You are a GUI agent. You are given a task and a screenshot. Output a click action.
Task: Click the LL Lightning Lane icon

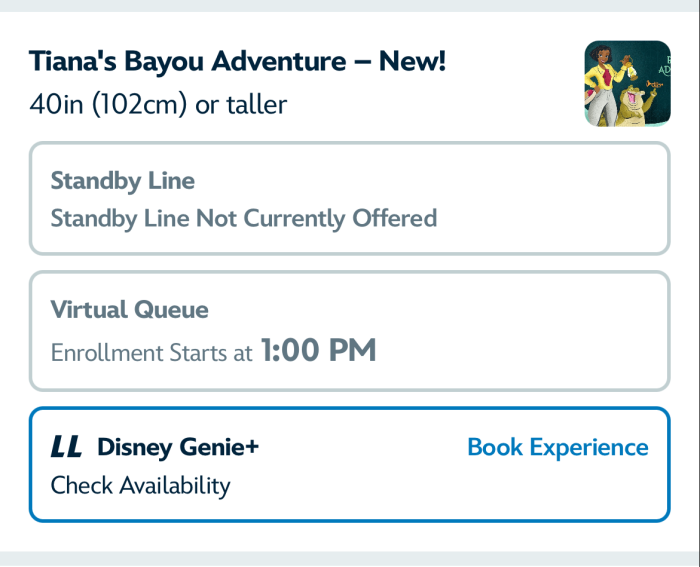[66, 446]
